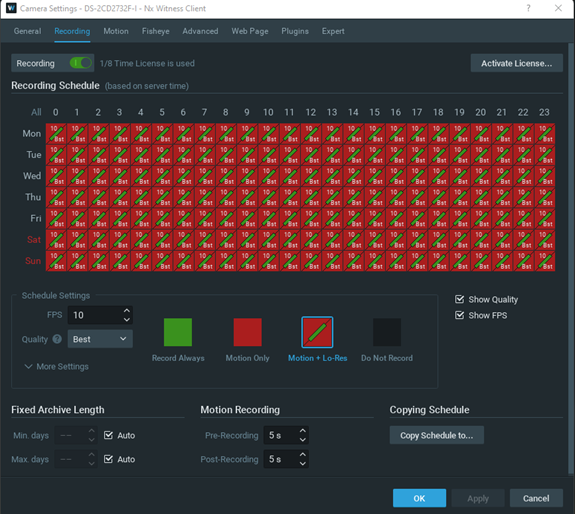Select the Saturday hour 8 schedule cell
This screenshot has height=514, width=575.
pyautogui.click(x=226, y=240)
